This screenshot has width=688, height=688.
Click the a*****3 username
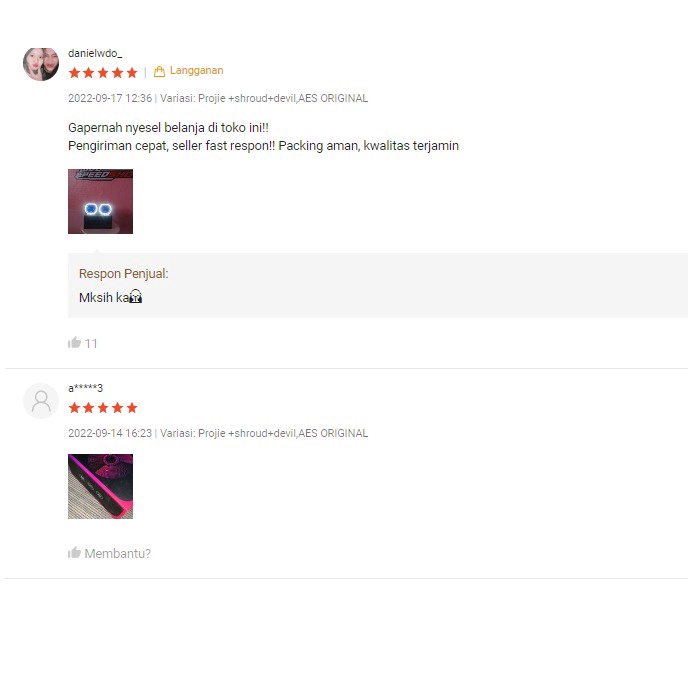pyautogui.click(x=86, y=388)
